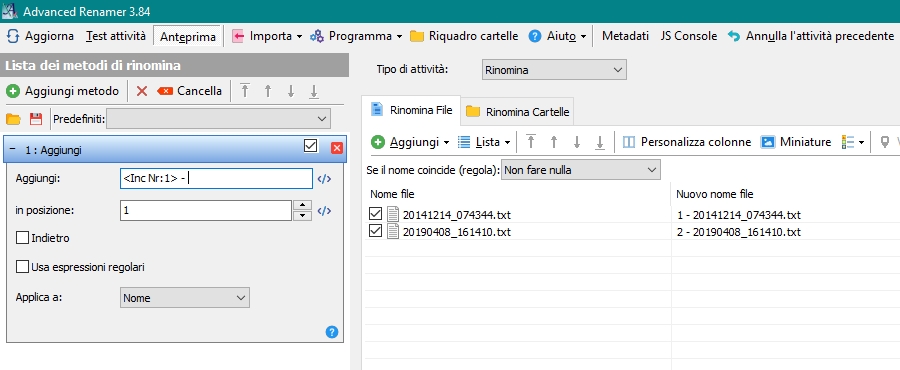Click the in posizione input field
900x370 pixels.
pos(206,211)
